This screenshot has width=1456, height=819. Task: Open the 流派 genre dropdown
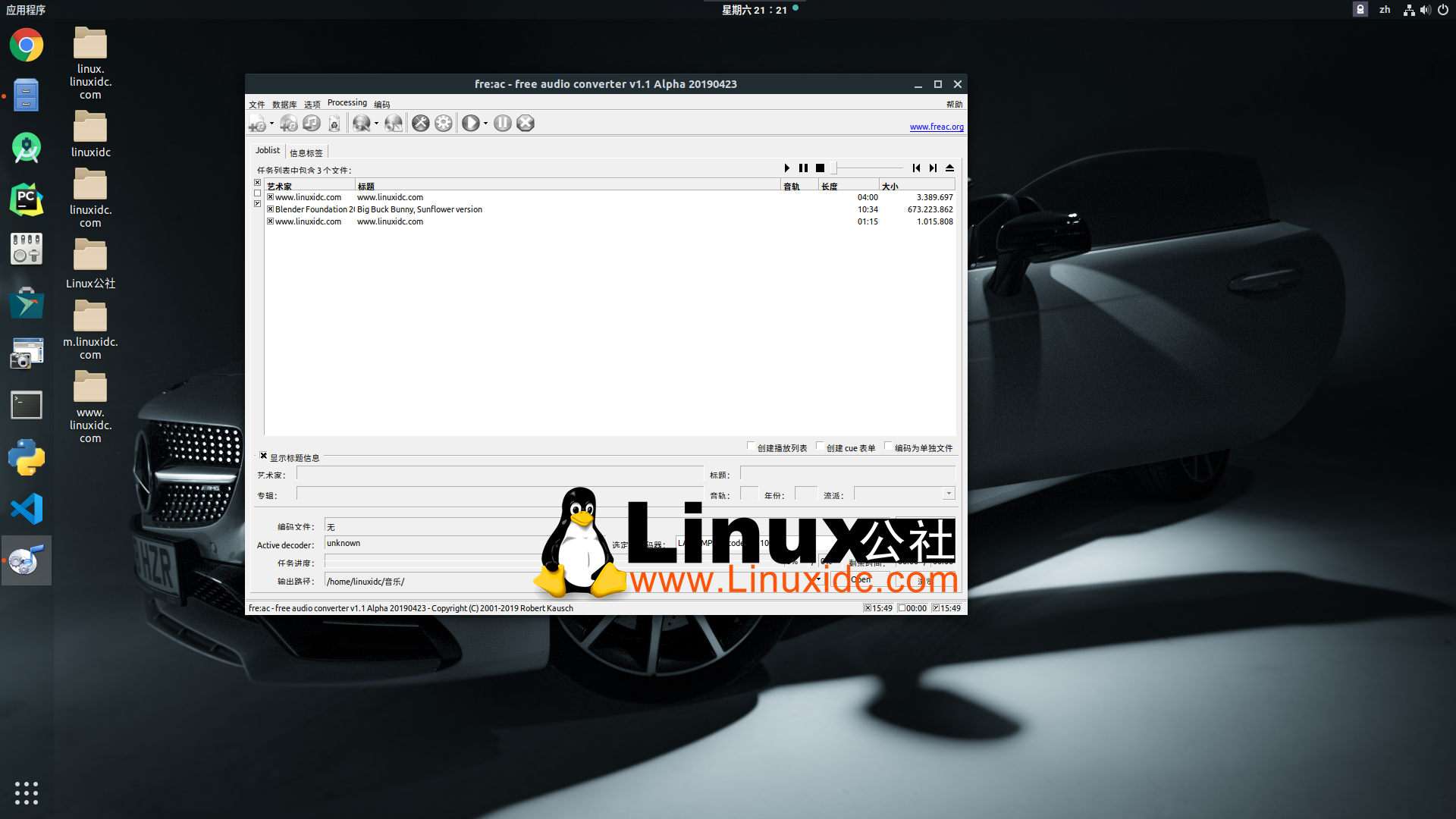coord(948,493)
